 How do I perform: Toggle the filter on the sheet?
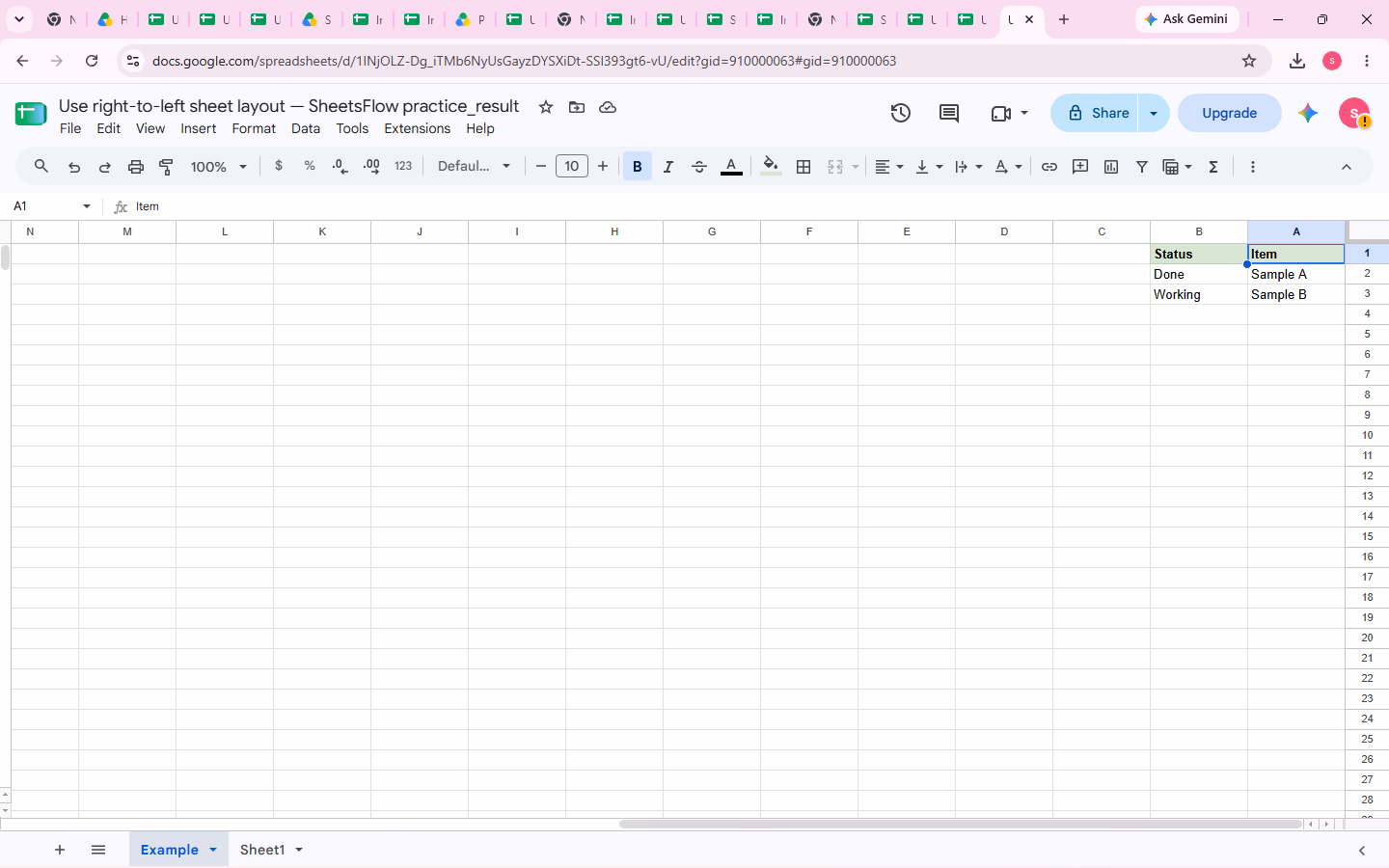1142,167
